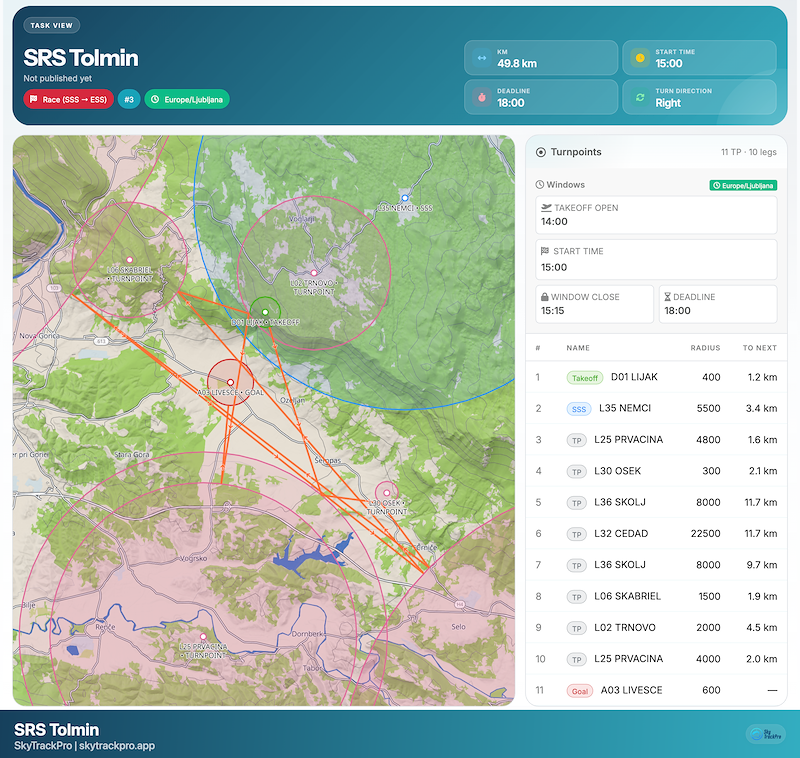
Task: Select the L25 PRVACINA name in row 10
Action: [629, 659]
